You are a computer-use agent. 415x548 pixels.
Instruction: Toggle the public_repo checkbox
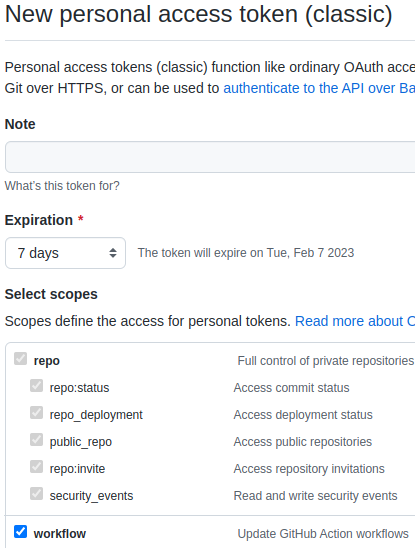point(36,440)
